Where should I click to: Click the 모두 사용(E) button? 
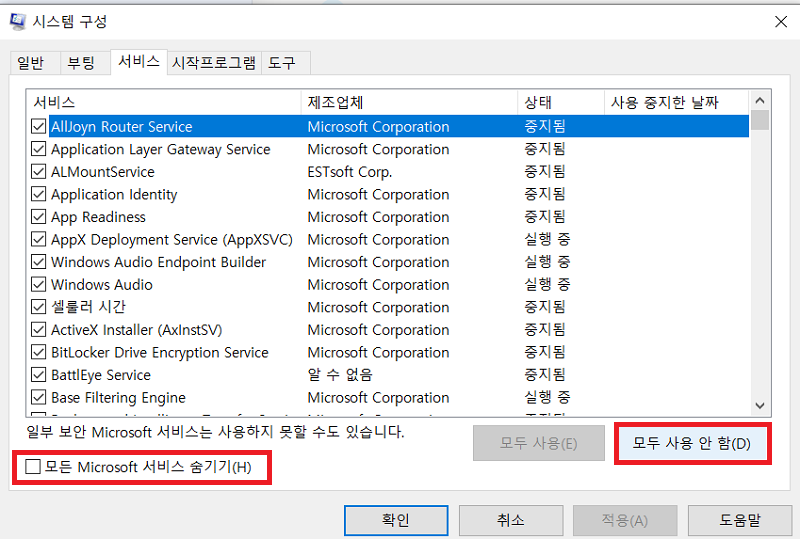tap(539, 443)
